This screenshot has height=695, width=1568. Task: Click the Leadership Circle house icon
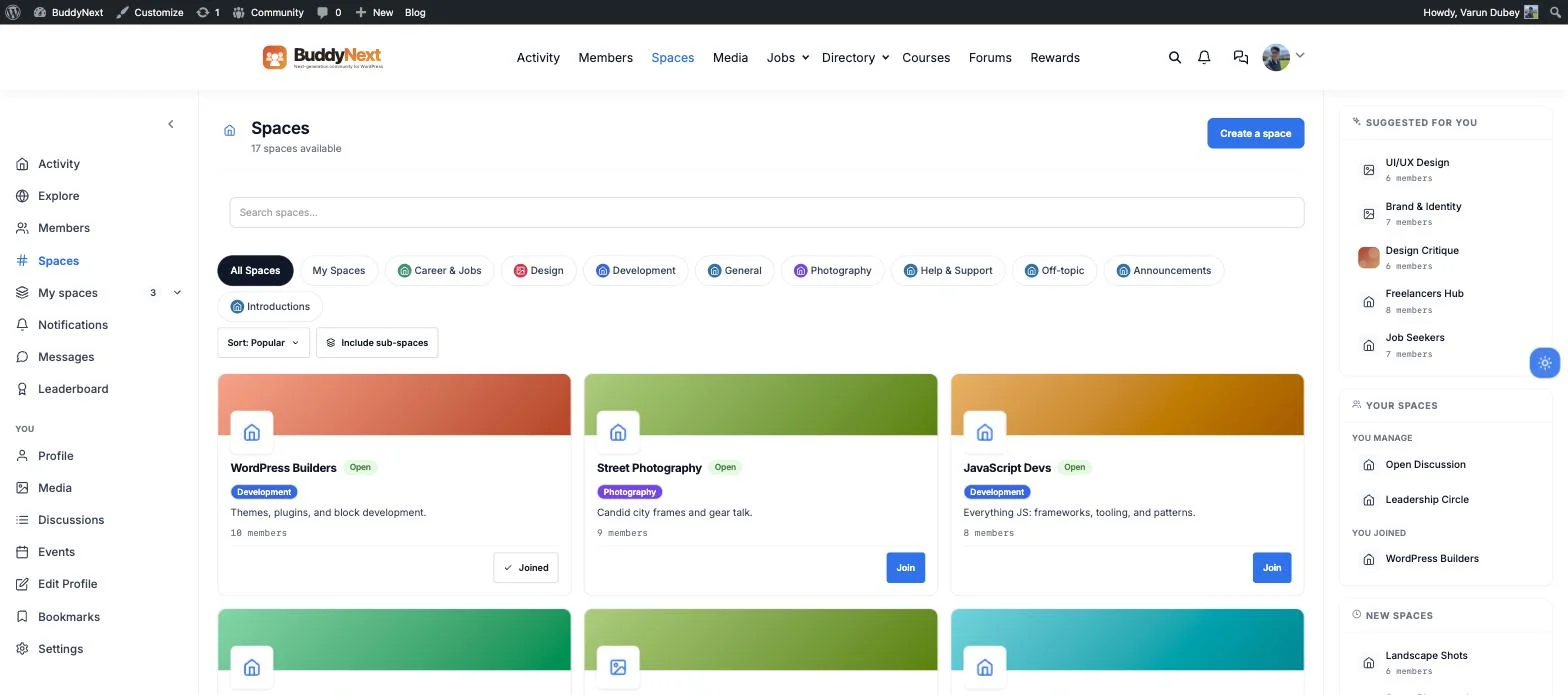click(1369, 500)
